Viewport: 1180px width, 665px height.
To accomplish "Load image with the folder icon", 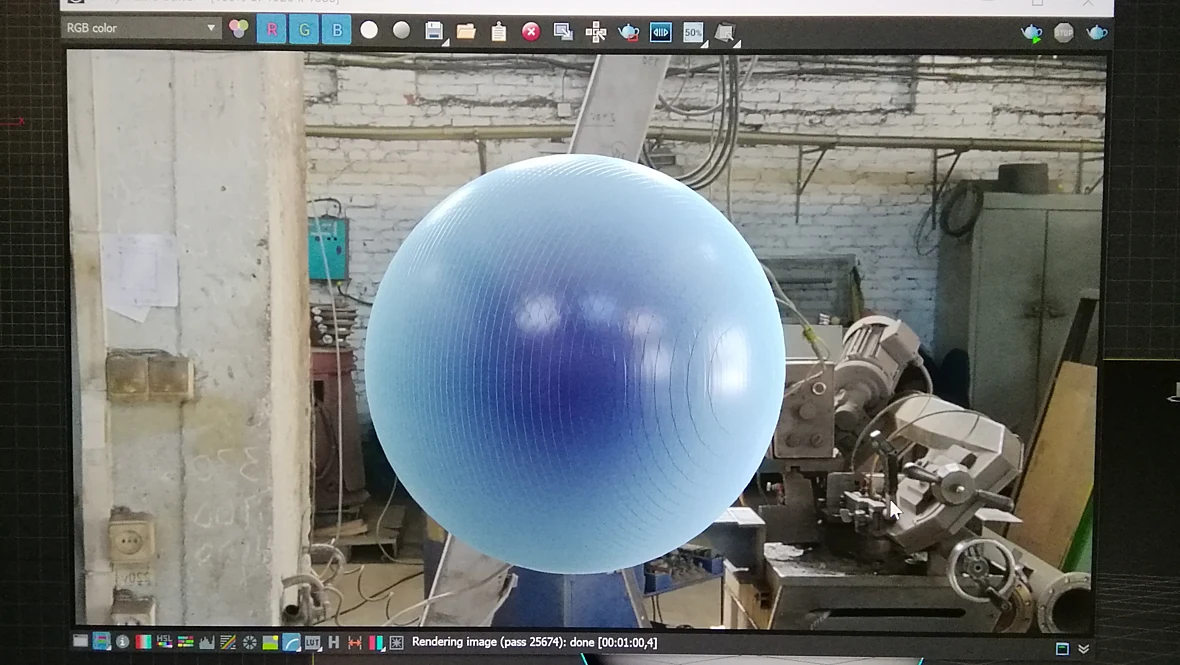I will coord(466,31).
